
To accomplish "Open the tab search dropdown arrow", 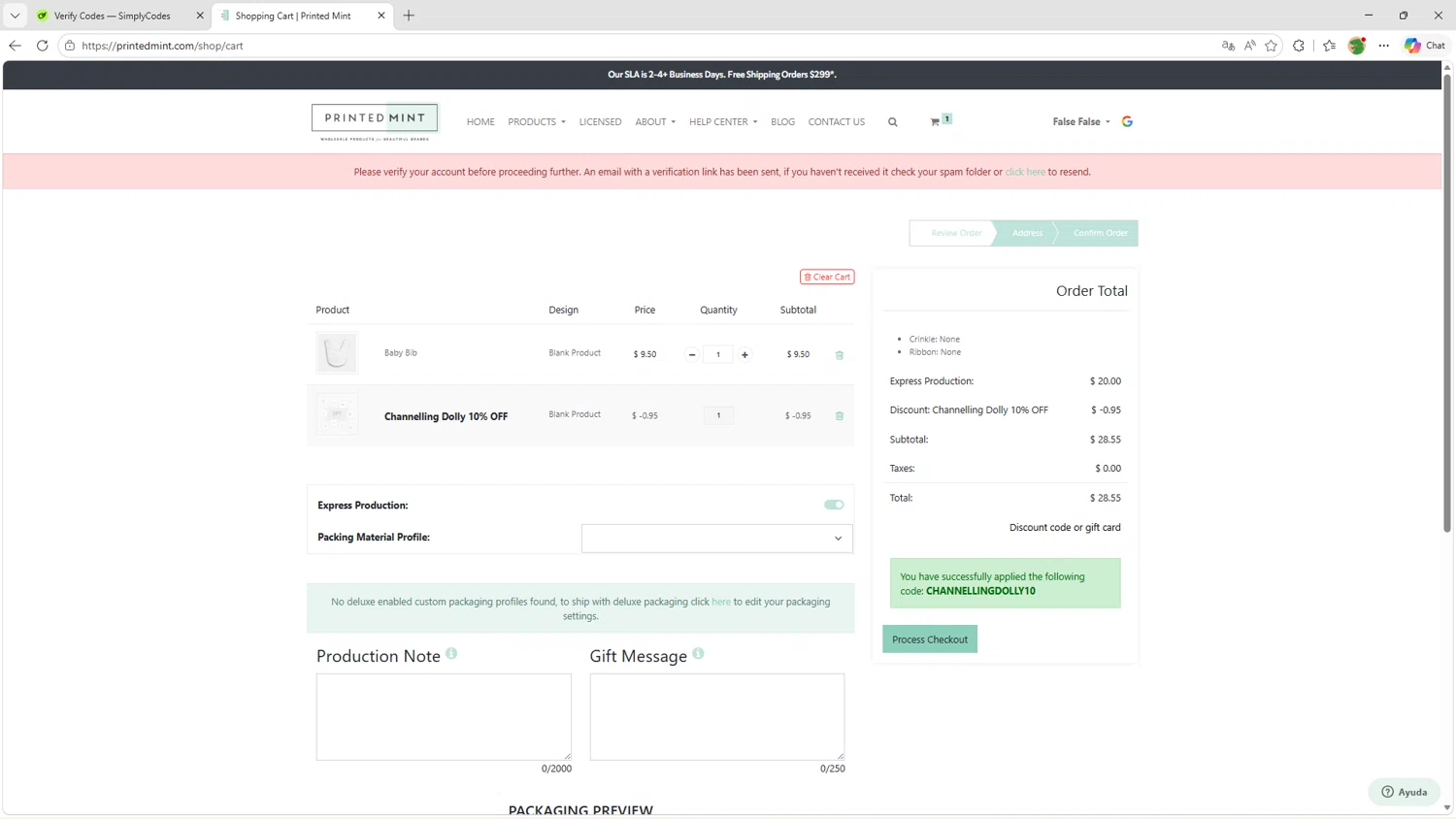I will (15, 16).
